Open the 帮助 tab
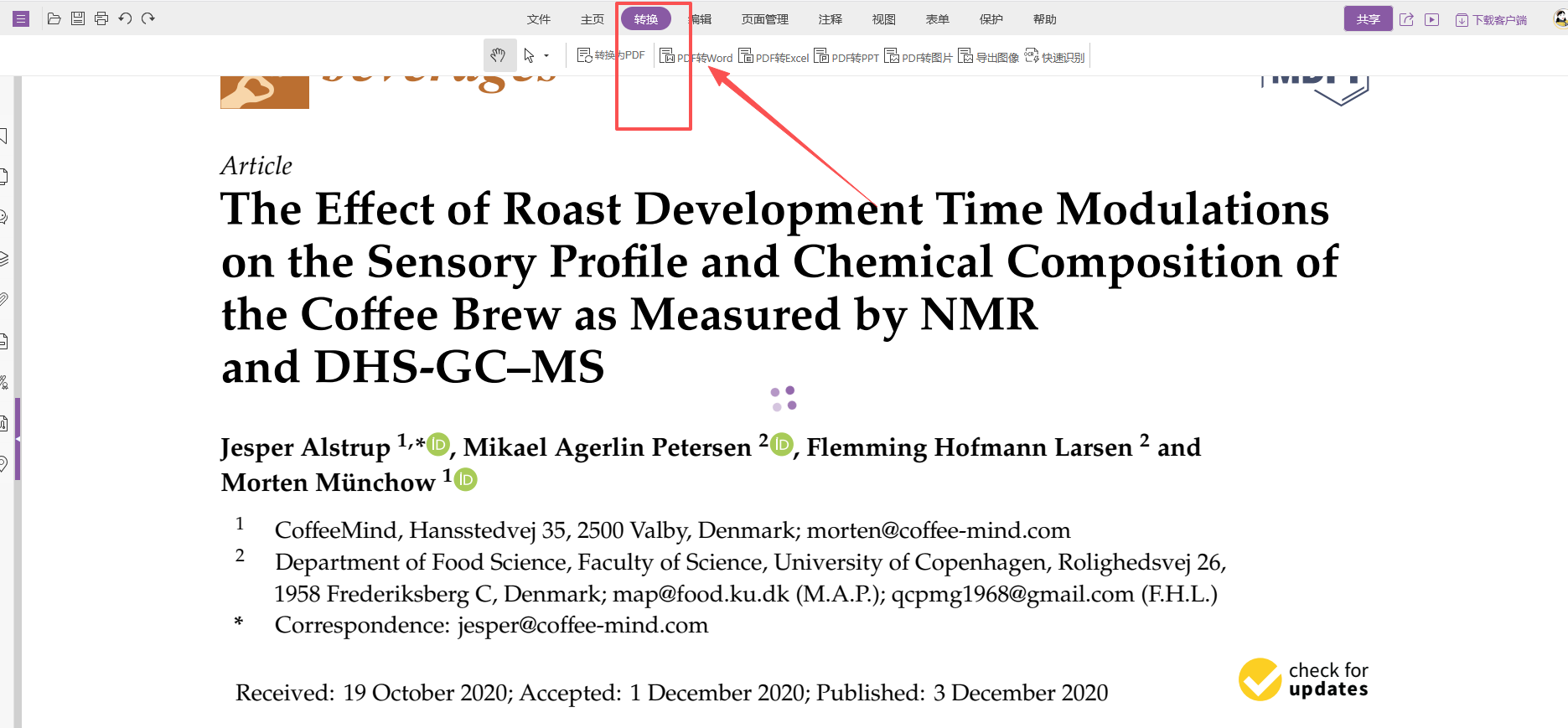 coord(1045,19)
